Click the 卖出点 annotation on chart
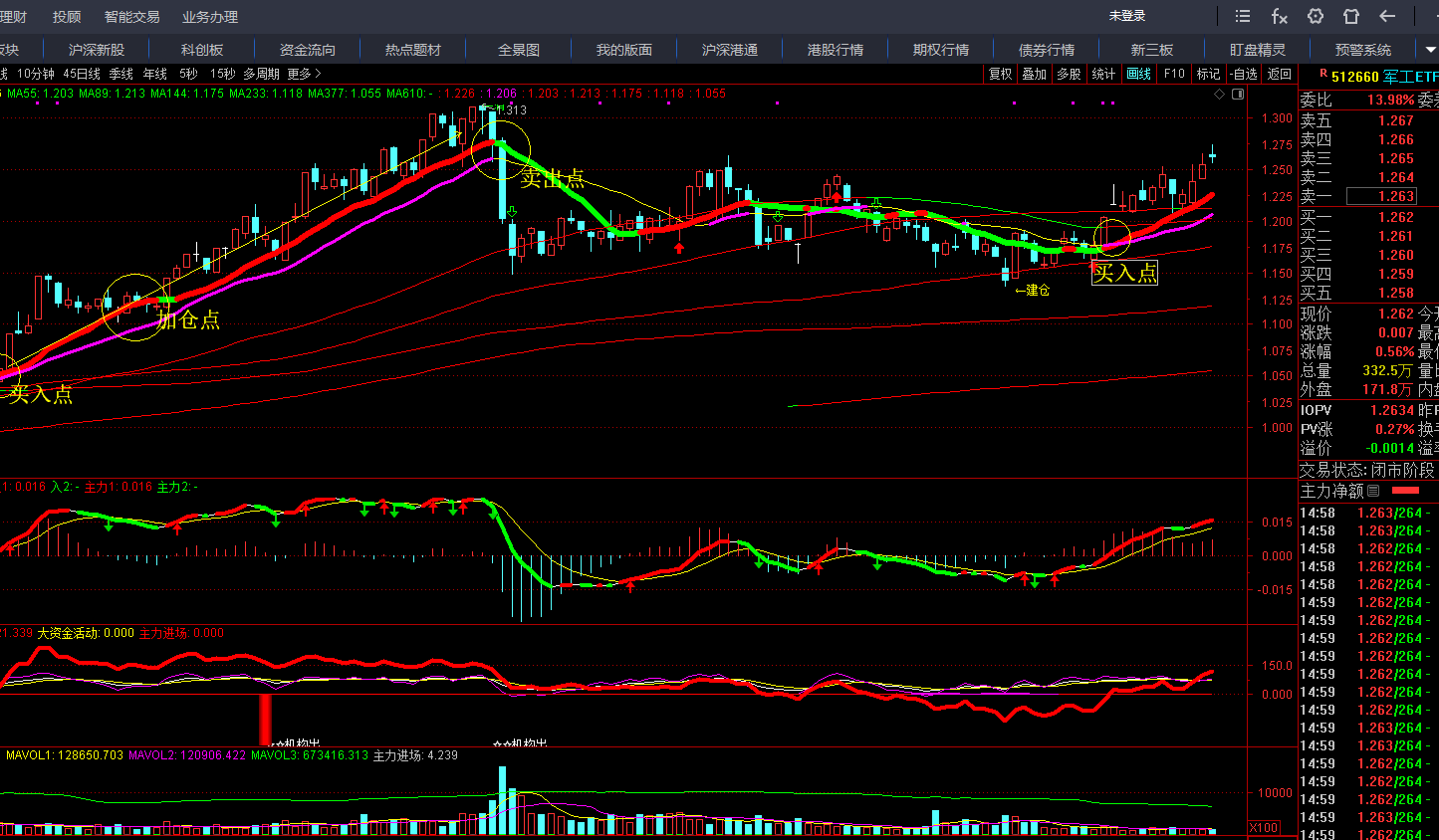The width and height of the screenshot is (1439, 840). (552, 179)
